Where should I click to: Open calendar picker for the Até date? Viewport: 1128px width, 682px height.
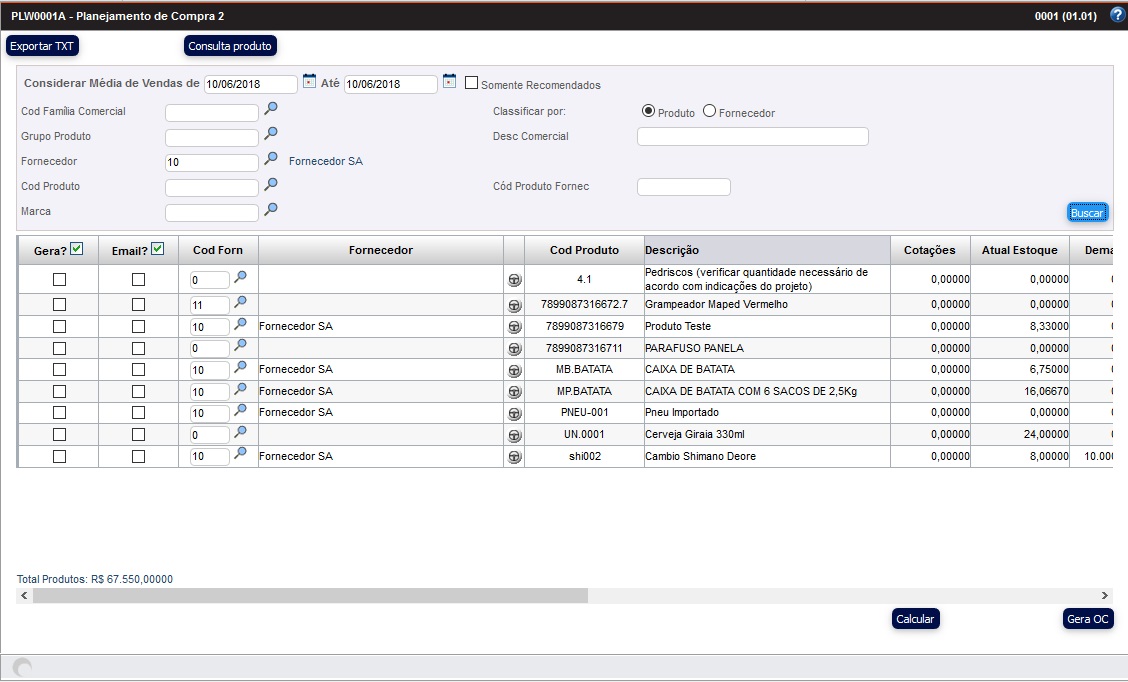point(449,82)
